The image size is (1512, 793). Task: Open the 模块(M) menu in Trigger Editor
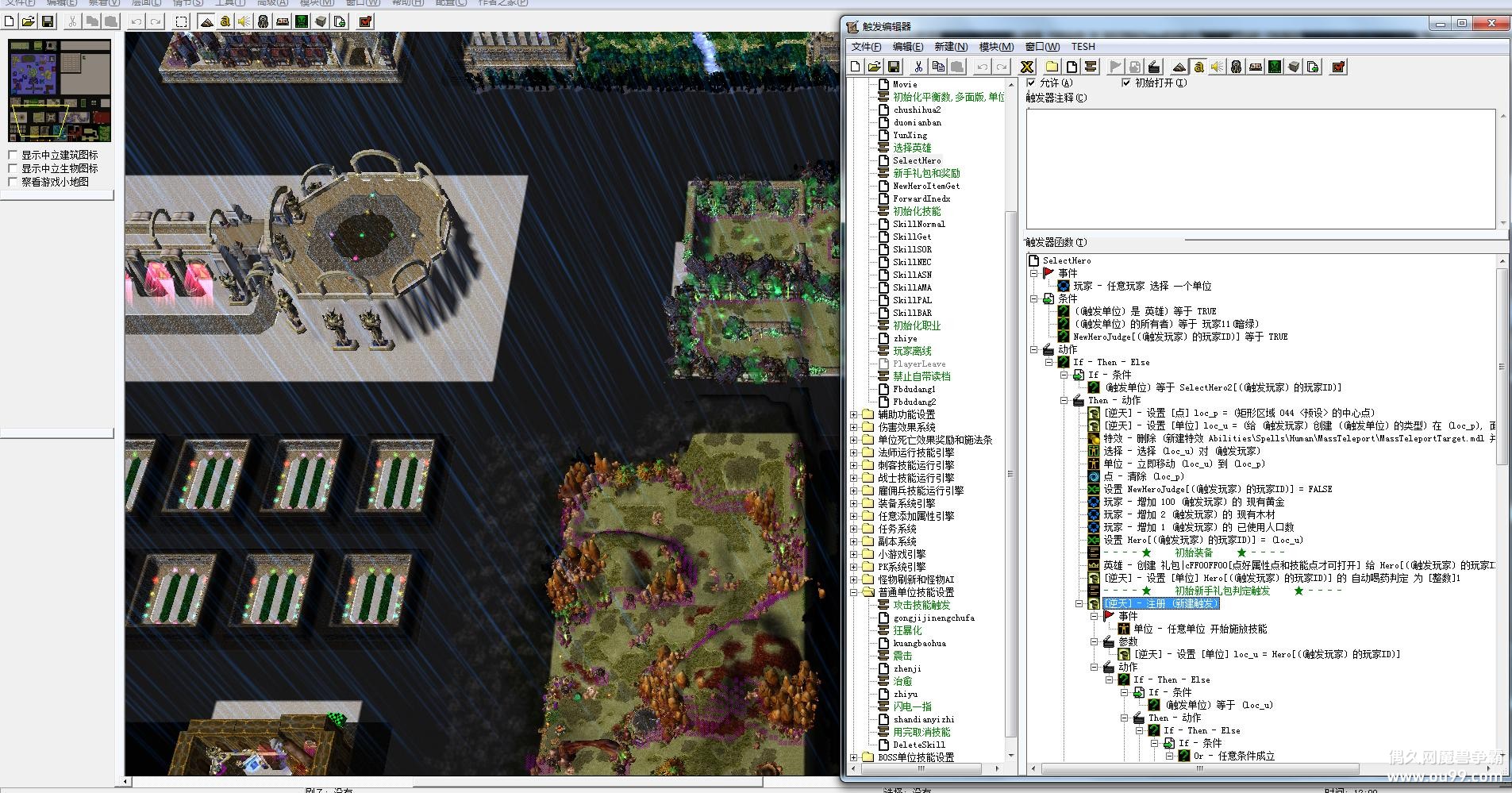[x=996, y=47]
